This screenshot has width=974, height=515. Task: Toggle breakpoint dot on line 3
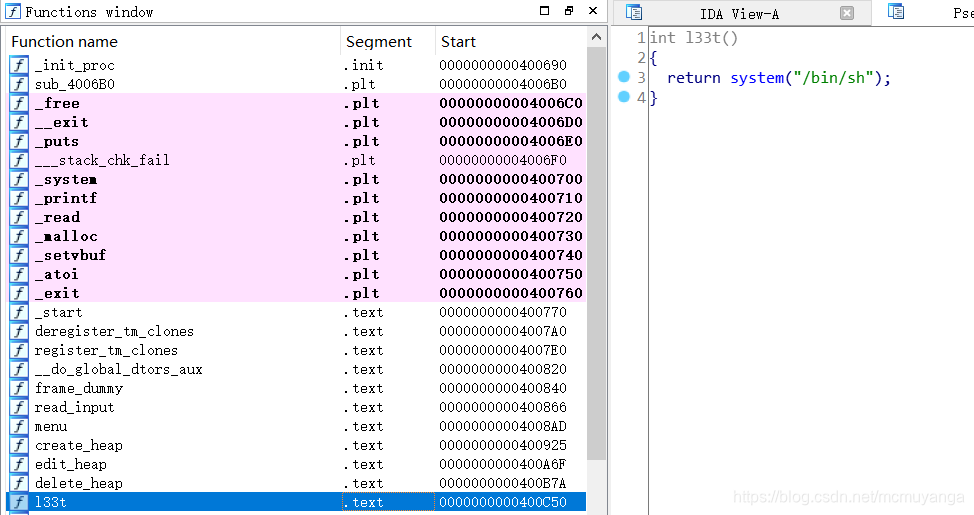click(x=624, y=77)
